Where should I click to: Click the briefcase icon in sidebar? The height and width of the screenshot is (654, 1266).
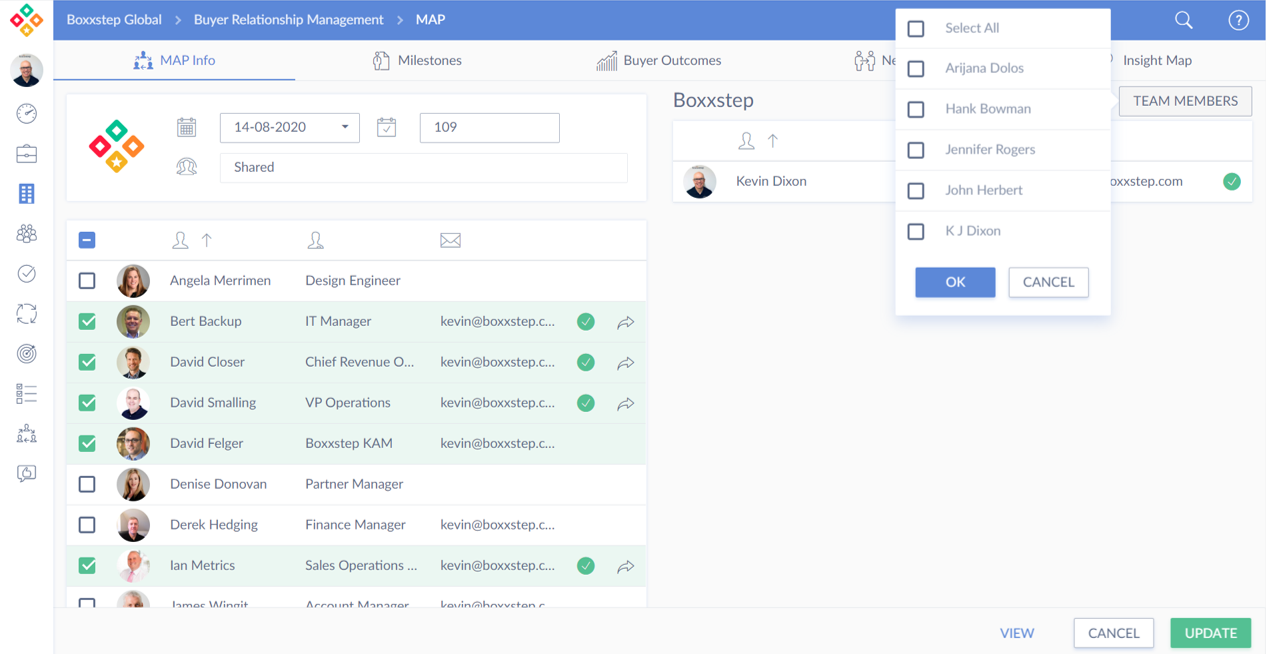27,154
